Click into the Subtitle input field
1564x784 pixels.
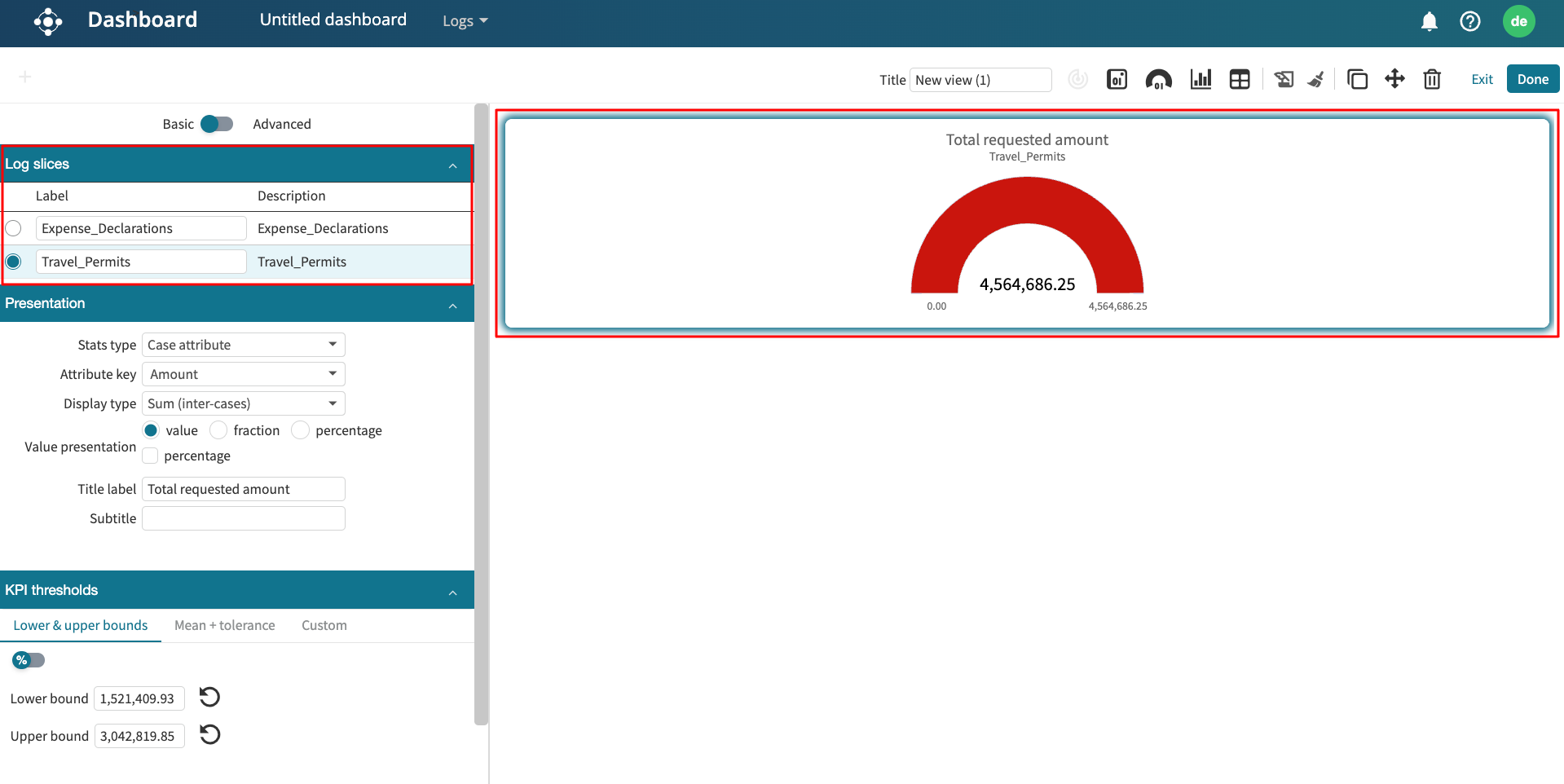[243, 518]
